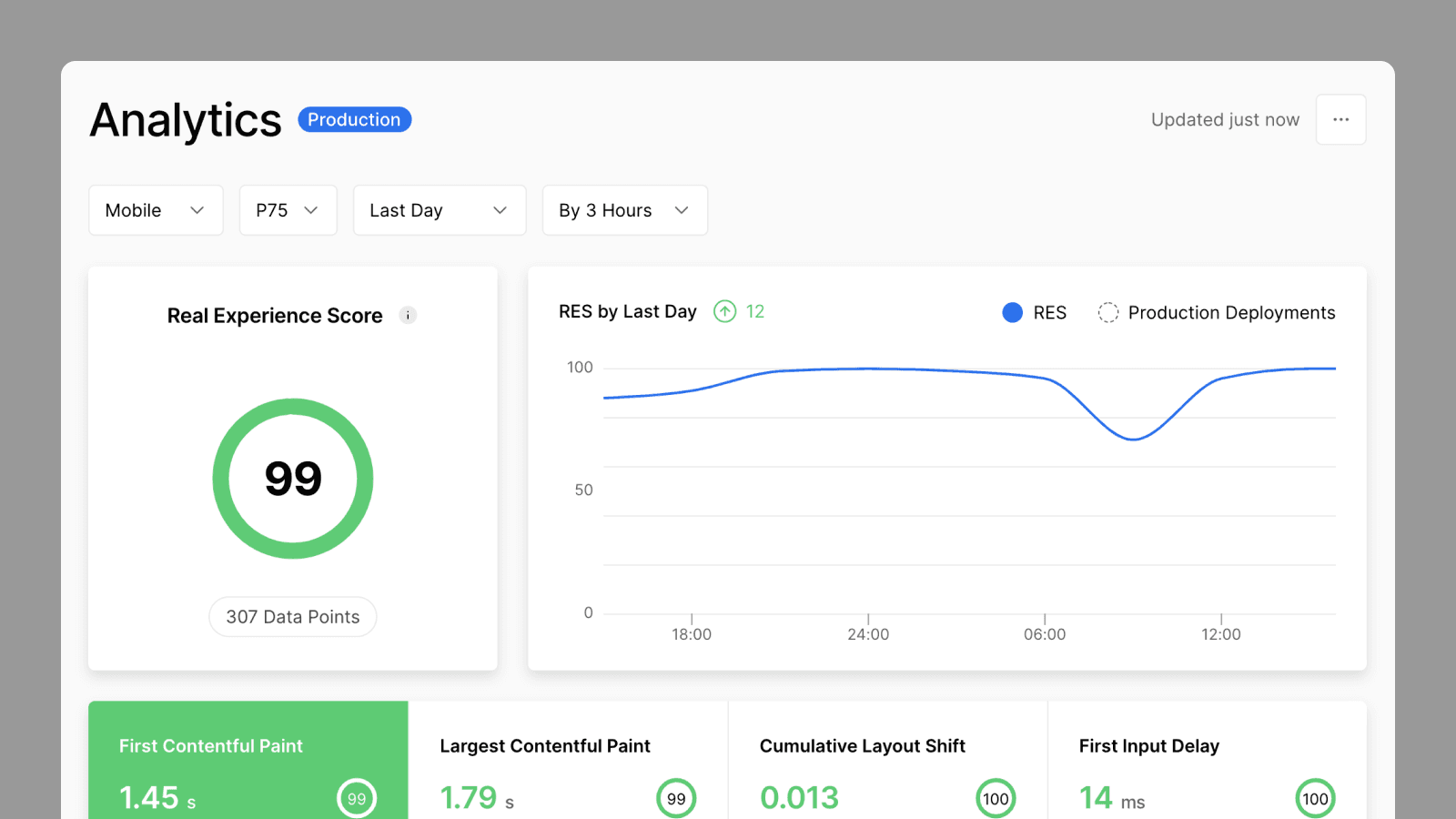Click the green 99 score ring gauge
The height and width of the screenshot is (819, 1456).
click(293, 479)
